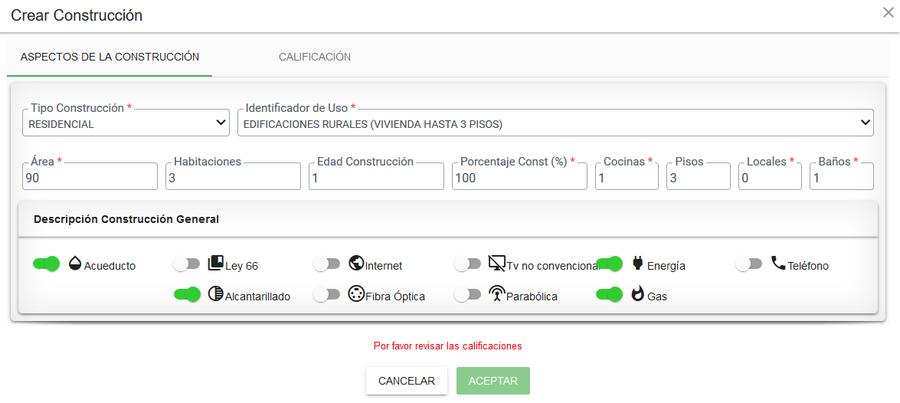Viewport: 900px width, 403px height.
Task: Click the Parabólica antenna icon
Action: (496, 295)
